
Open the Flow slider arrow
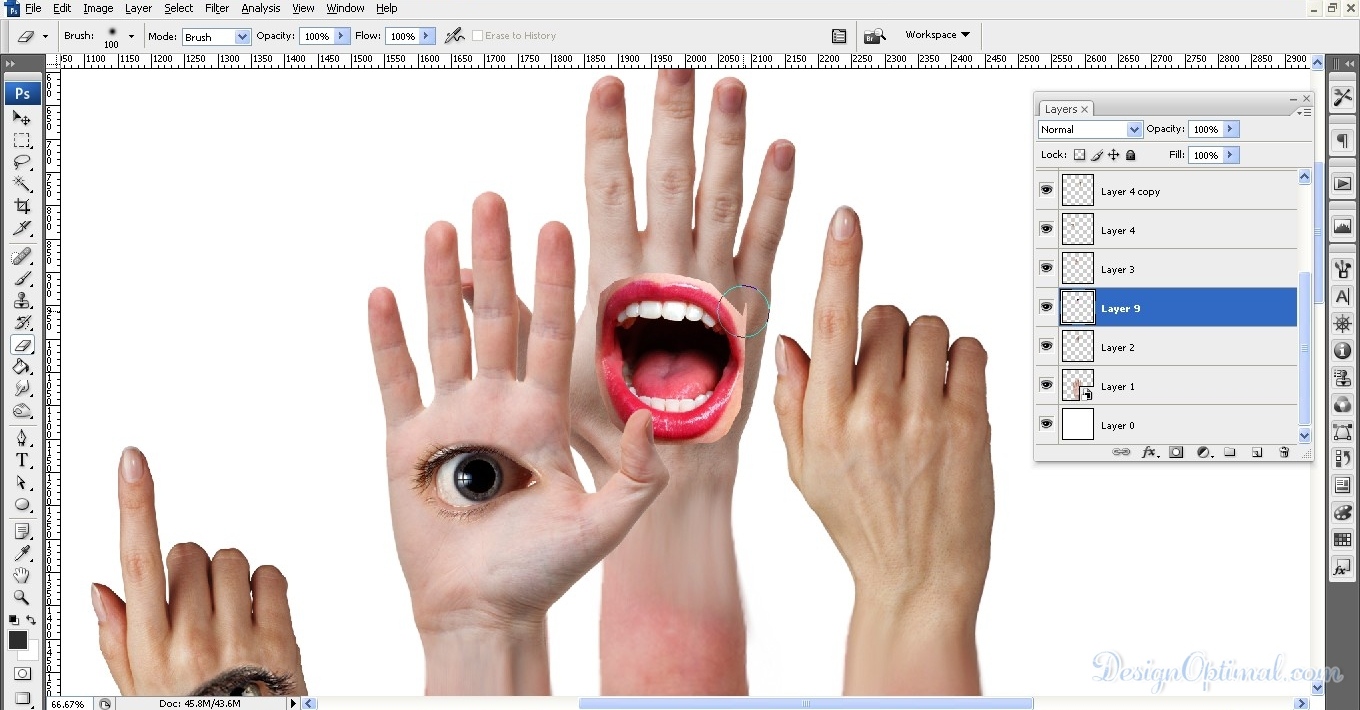click(428, 36)
